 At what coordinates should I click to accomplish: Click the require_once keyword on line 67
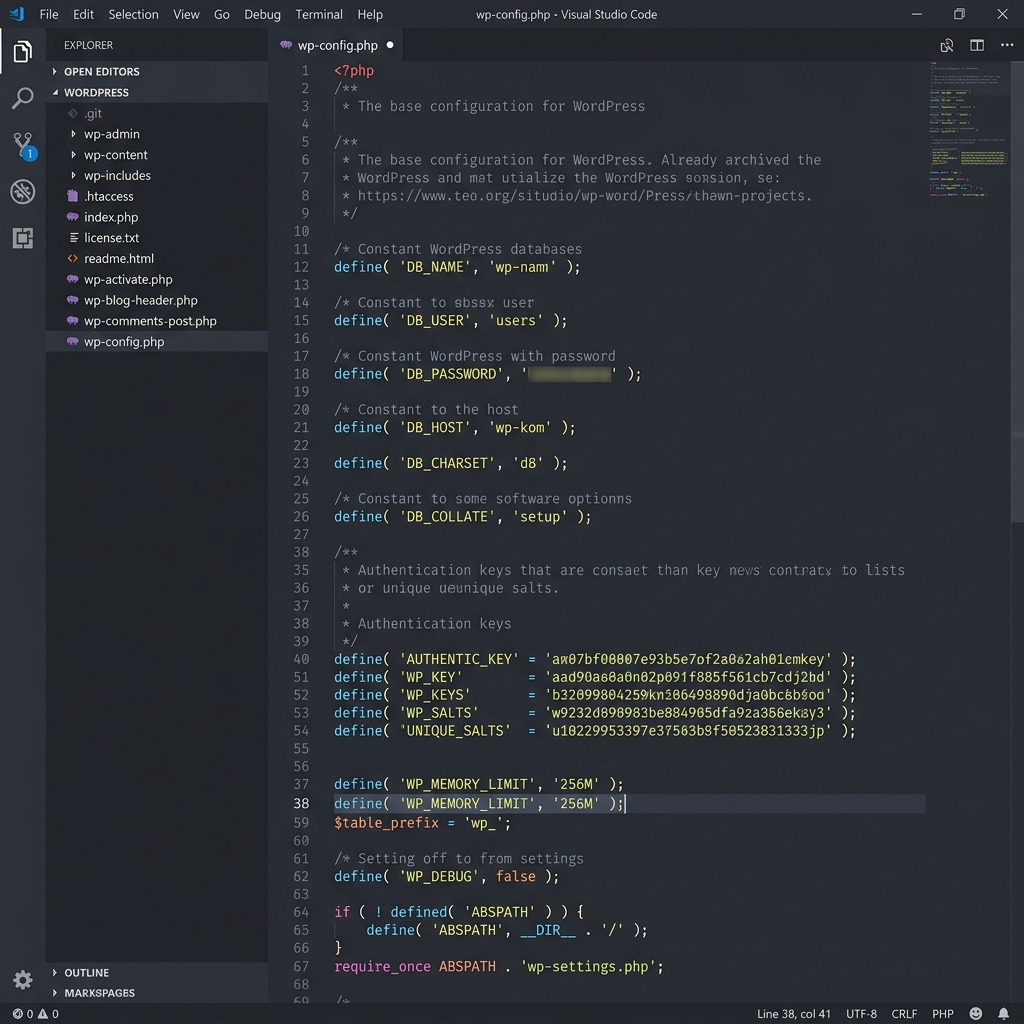click(382, 966)
